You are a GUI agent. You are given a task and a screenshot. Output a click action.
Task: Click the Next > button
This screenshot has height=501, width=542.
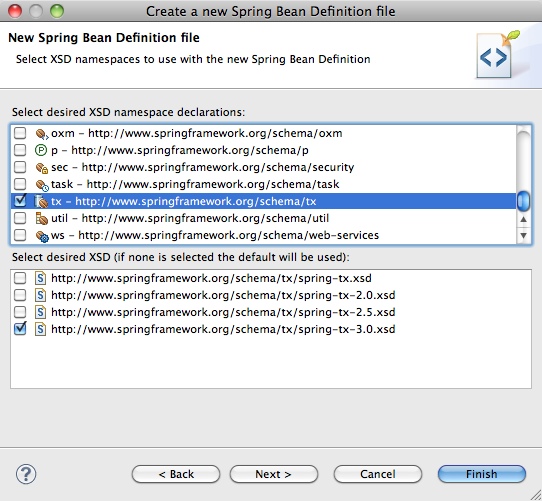click(x=274, y=474)
